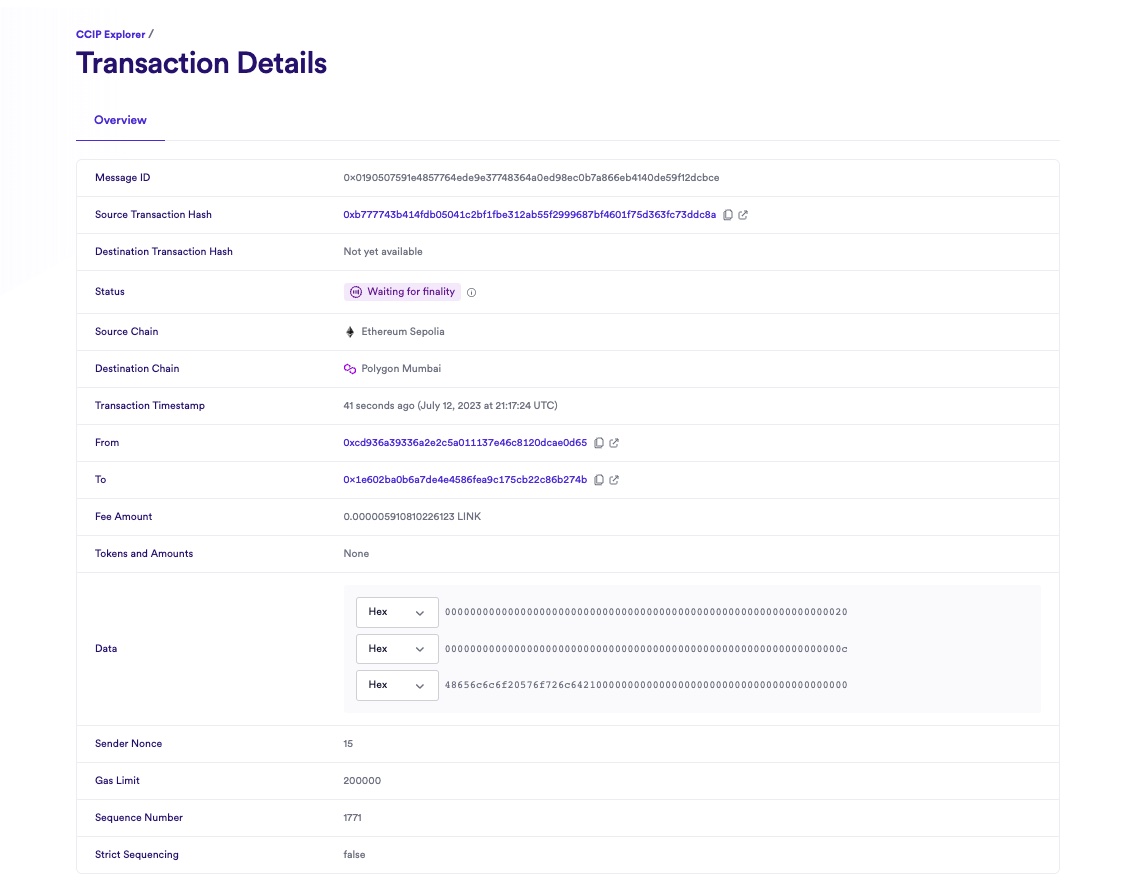Click the Ethereum Sepolia chain icon

[350, 332]
